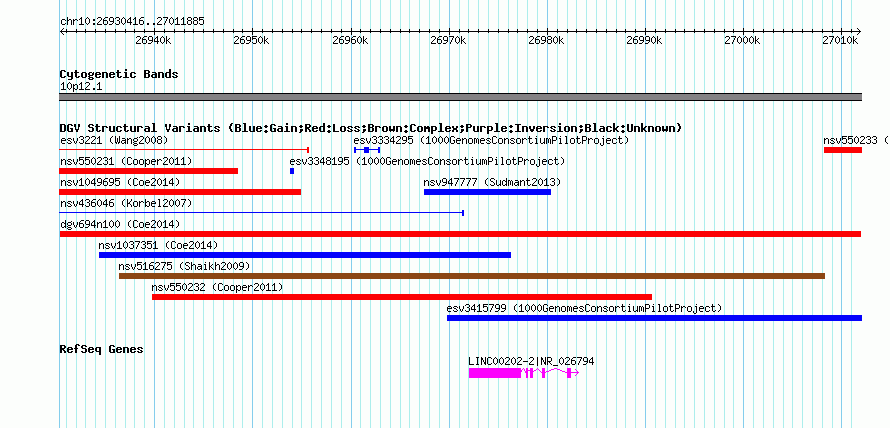Click the 27000k ruler tick label
Screen dimensions: 890x428
click(743, 40)
